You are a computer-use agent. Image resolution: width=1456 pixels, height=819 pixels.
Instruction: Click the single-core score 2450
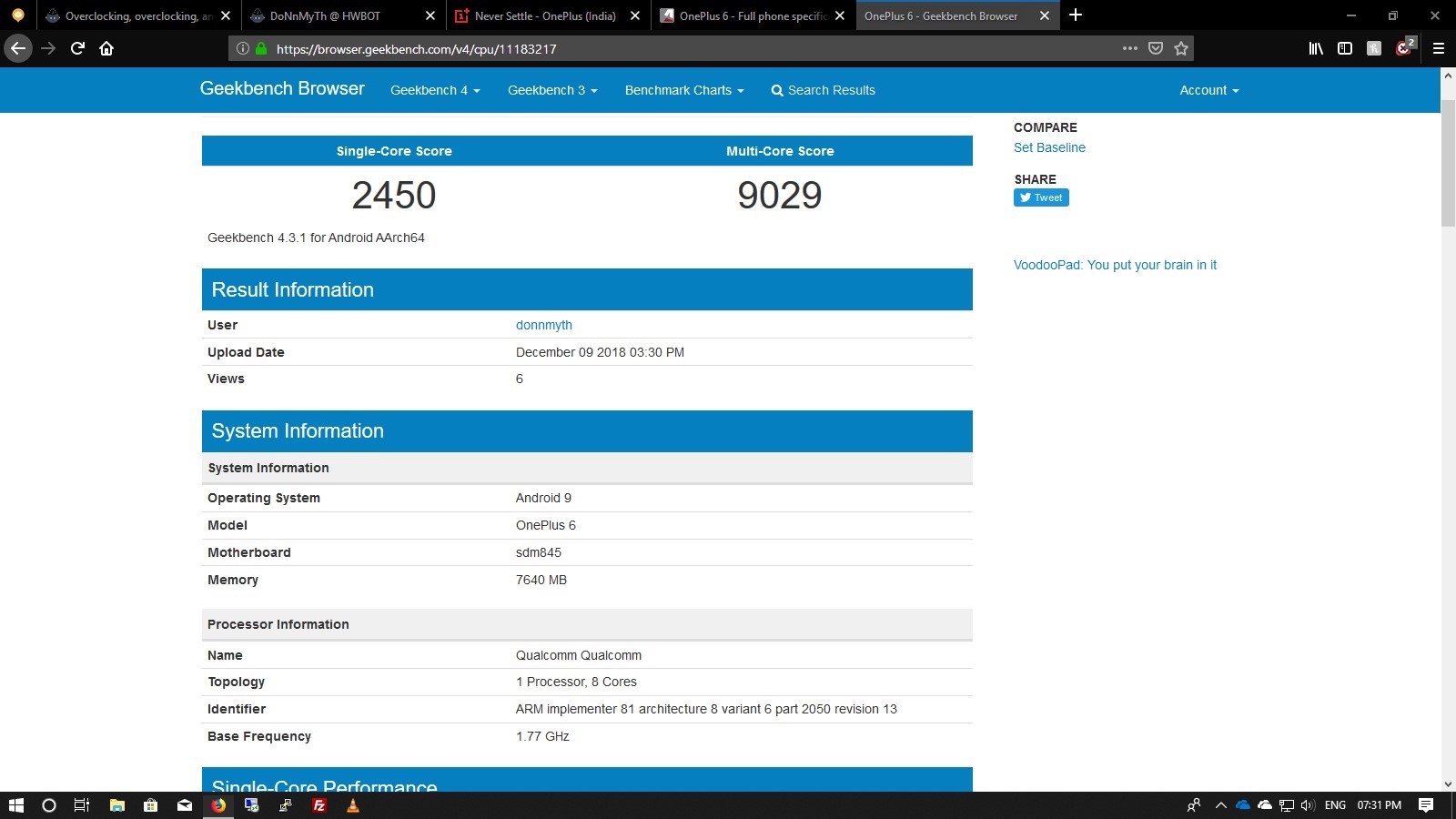tap(394, 195)
